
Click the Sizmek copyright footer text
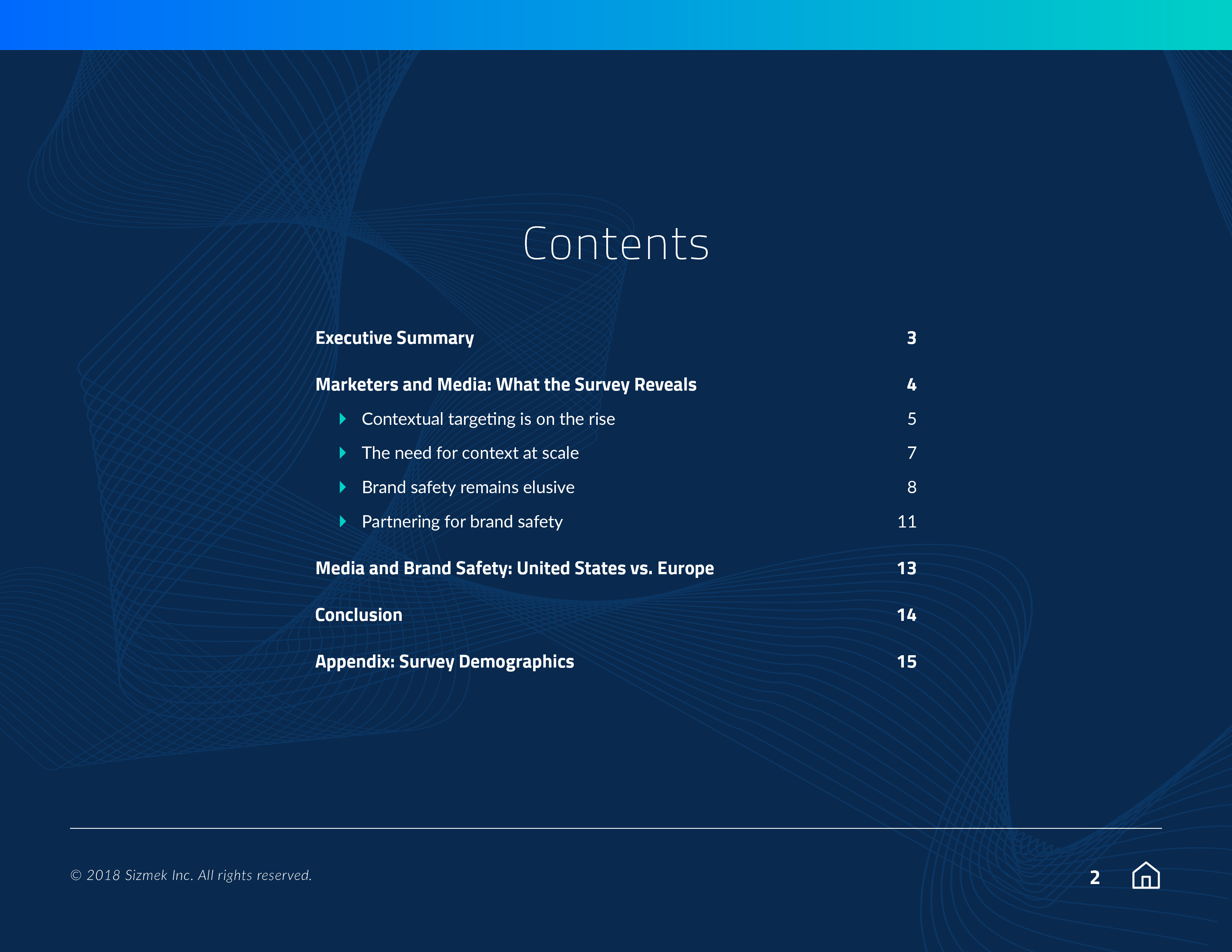191,875
